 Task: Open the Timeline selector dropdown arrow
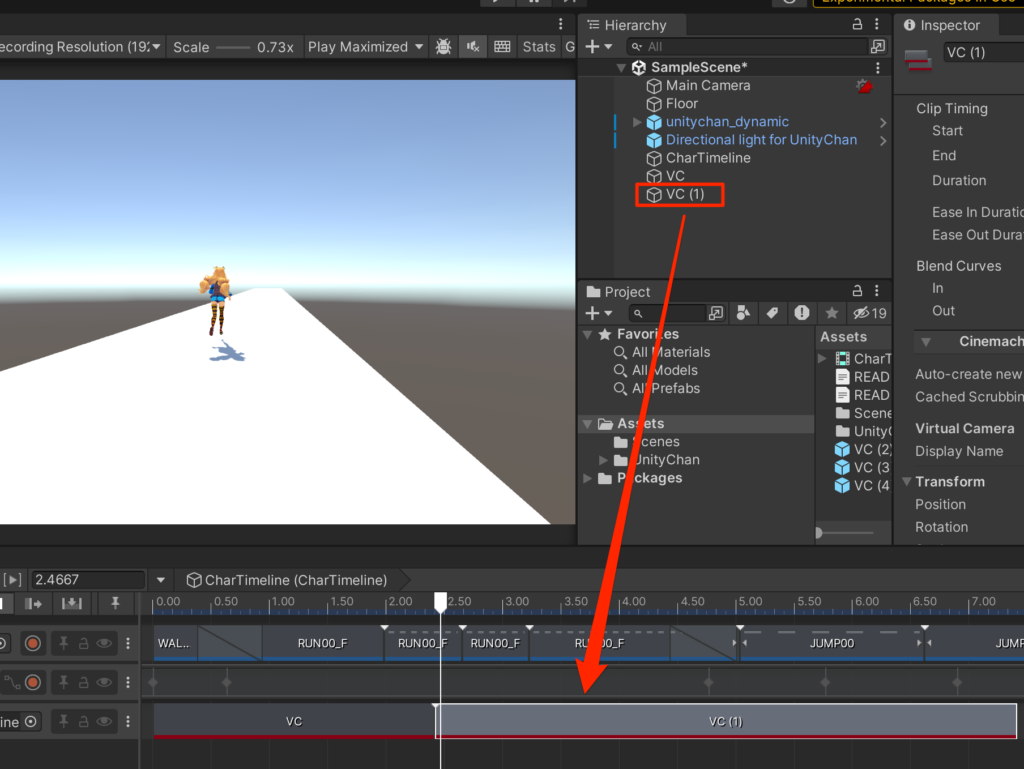[x=161, y=580]
